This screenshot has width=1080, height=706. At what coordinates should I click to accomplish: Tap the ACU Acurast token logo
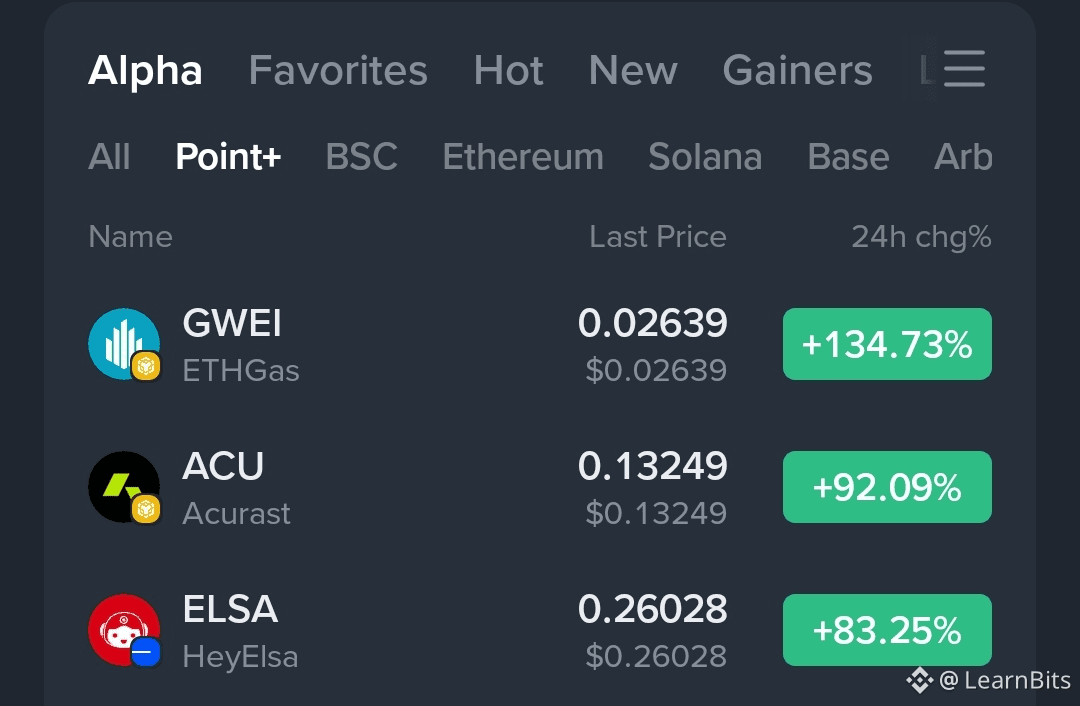pyautogui.click(x=124, y=487)
